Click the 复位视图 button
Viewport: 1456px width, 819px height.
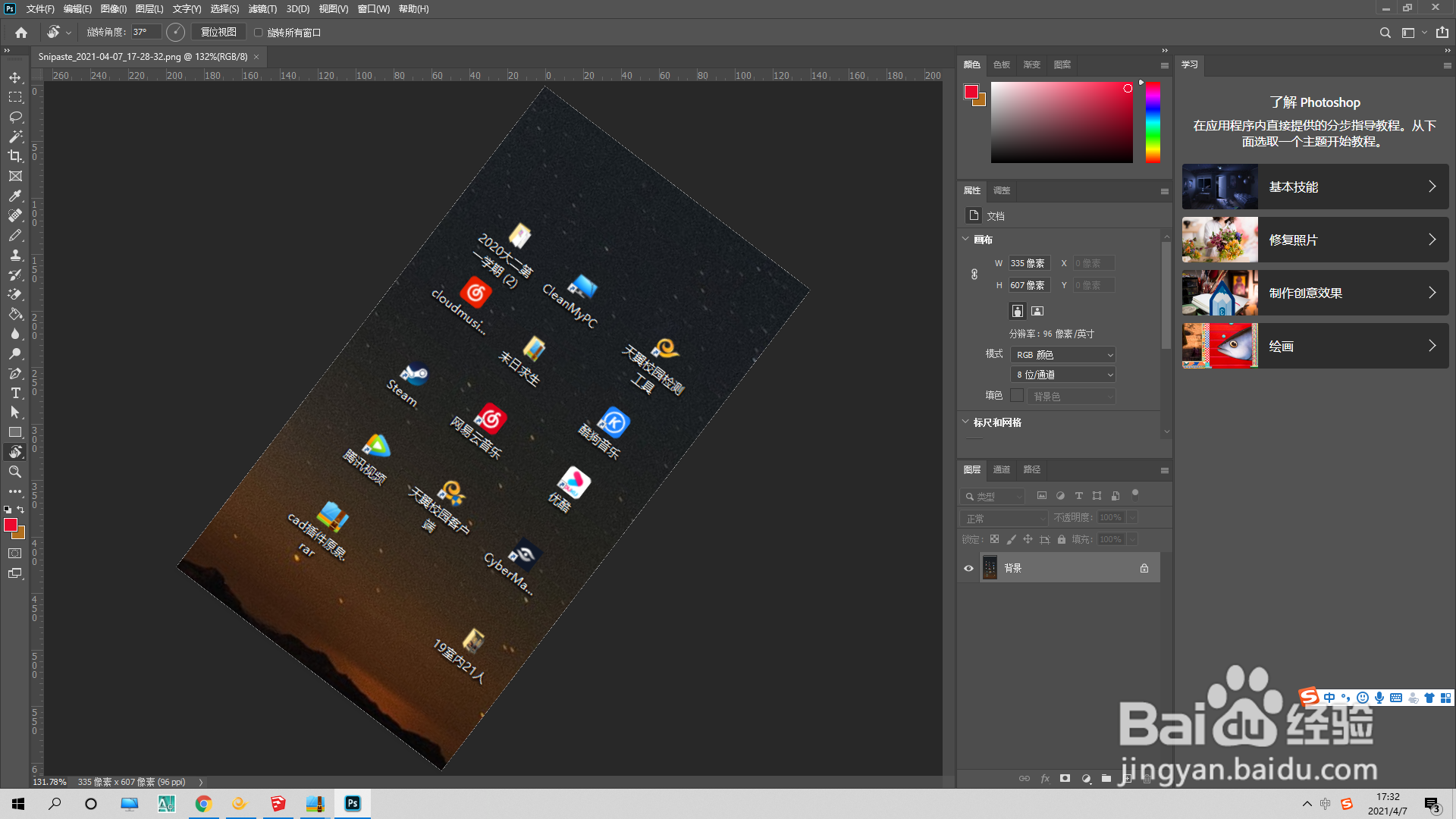[x=218, y=33]
